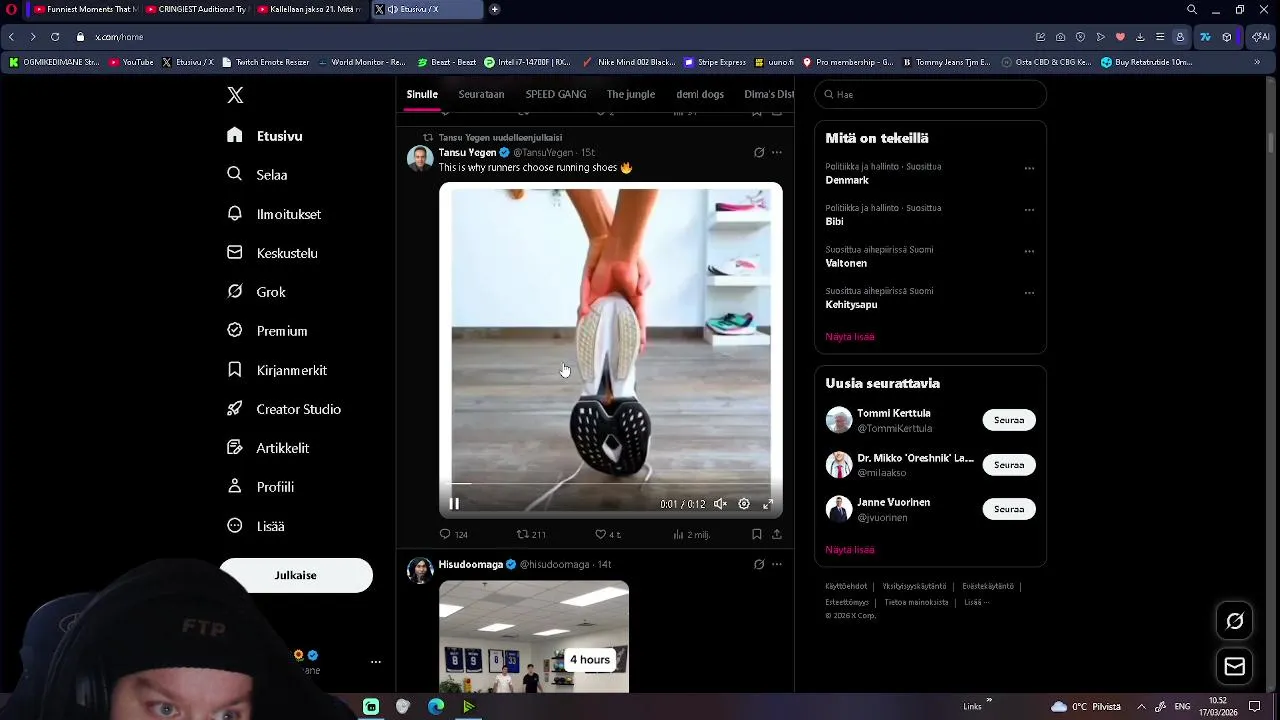Open Grok from the sidebar
Screen dimensions: 1280x720
coord(257,292)
